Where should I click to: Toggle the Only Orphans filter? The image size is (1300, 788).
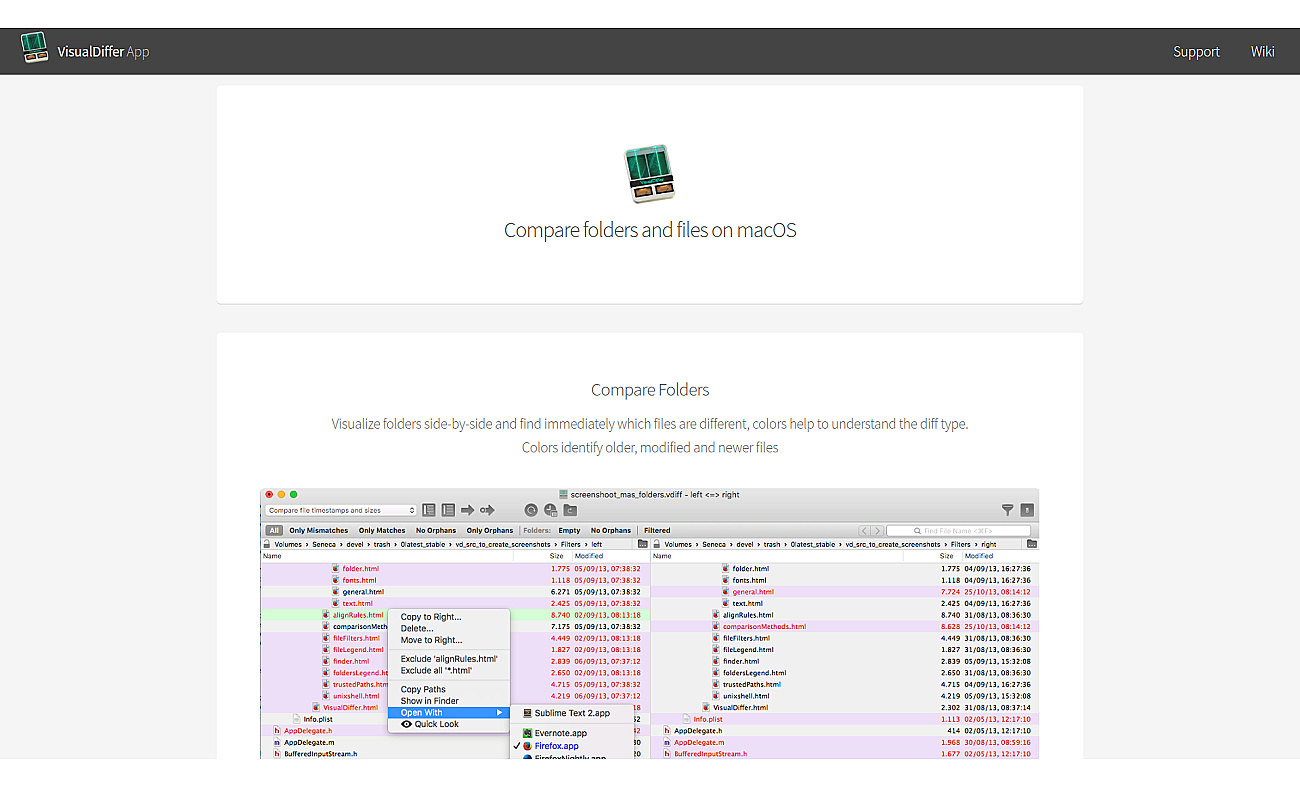490,531
